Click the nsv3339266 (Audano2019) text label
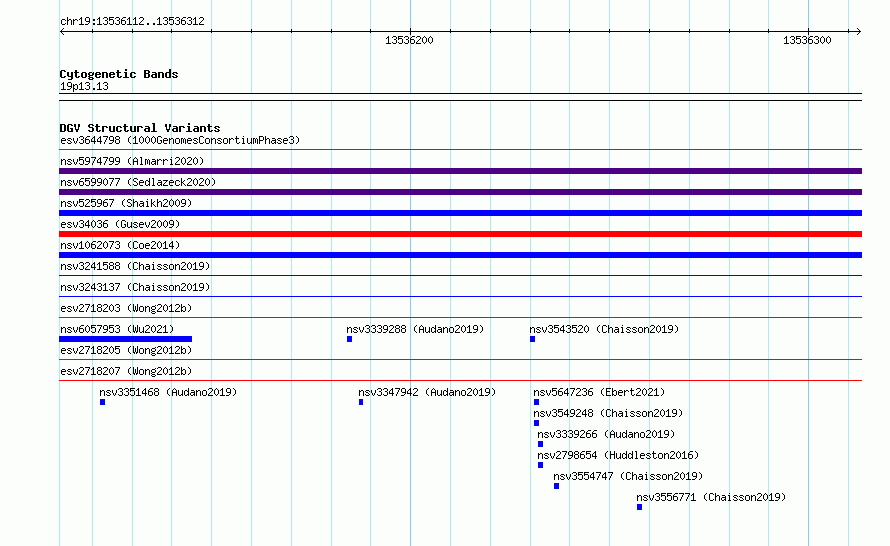Viewport: 890px width, 546px height. click(606, 434)
